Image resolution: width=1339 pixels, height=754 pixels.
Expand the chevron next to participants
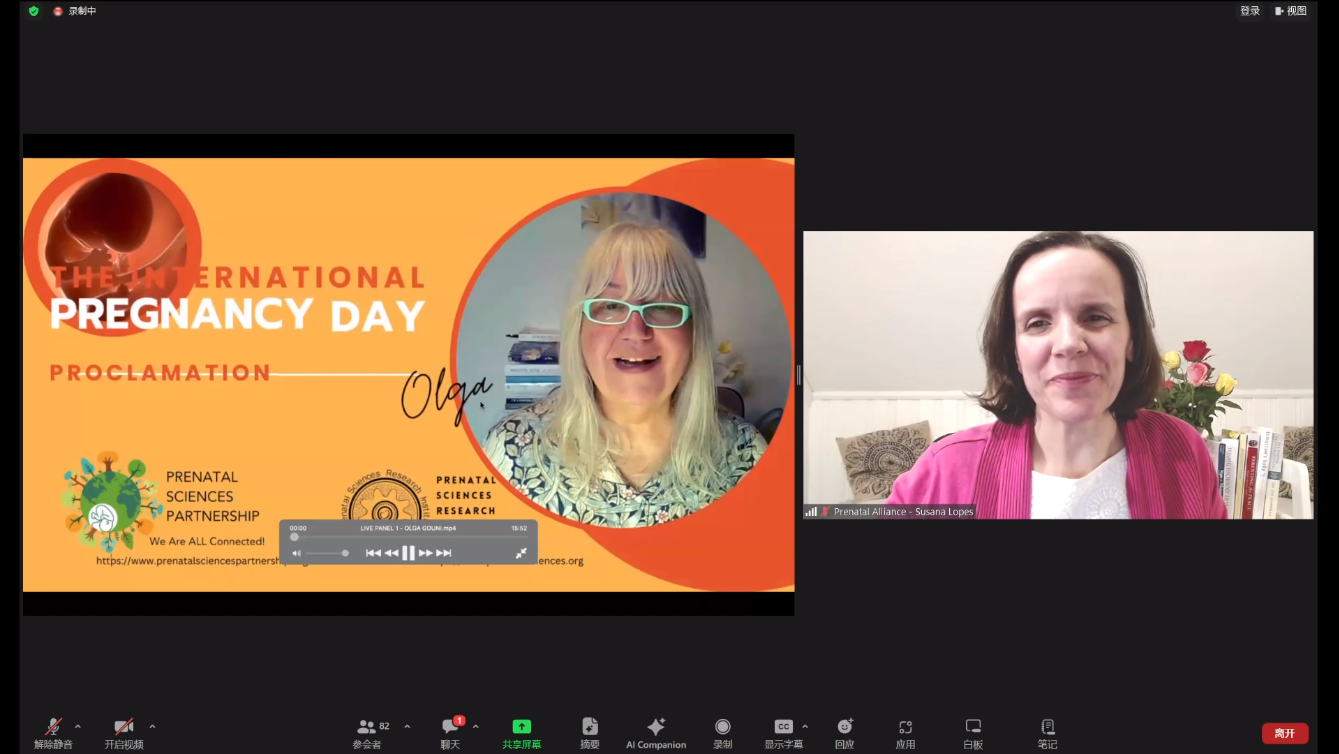point(407,727)
